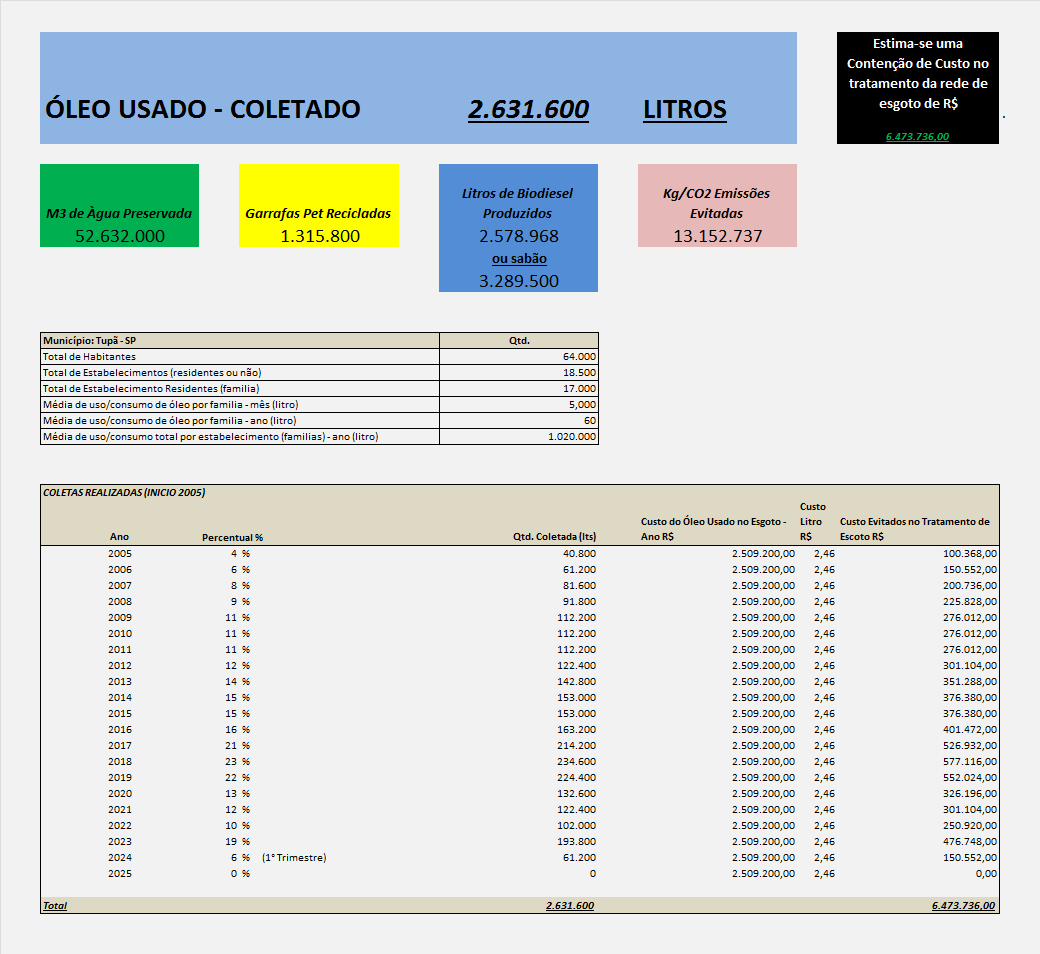This screenshot has height=954, width=1040.
Task: Click the COLETAS REALIZADAS (INICIO 2005) heading
Action: pos(125,493)
